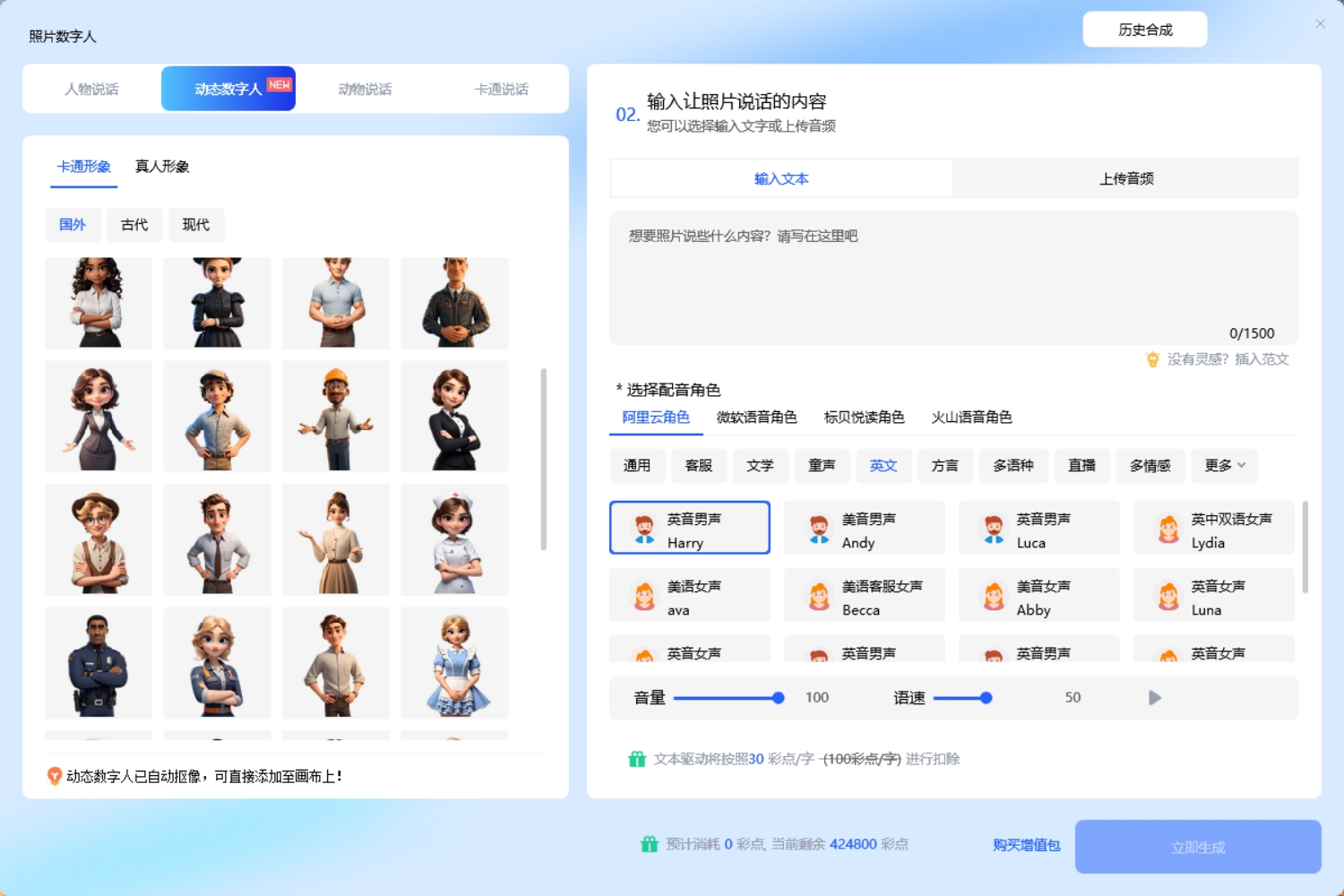Switch to the 上传音频 tab
Screen dimensions: 1344x896
click(x=1125, y=179)
